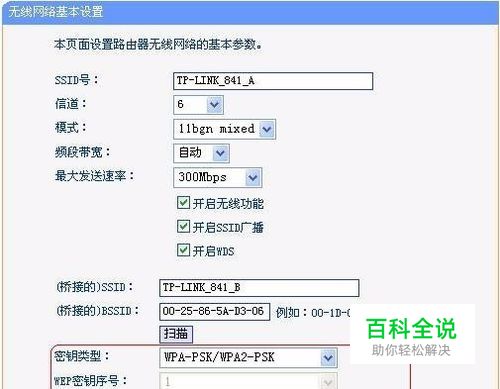This screenshot has width=500, height=389.
Task: Click the (桥接的)BSSID input field
Action: (214, 312)
